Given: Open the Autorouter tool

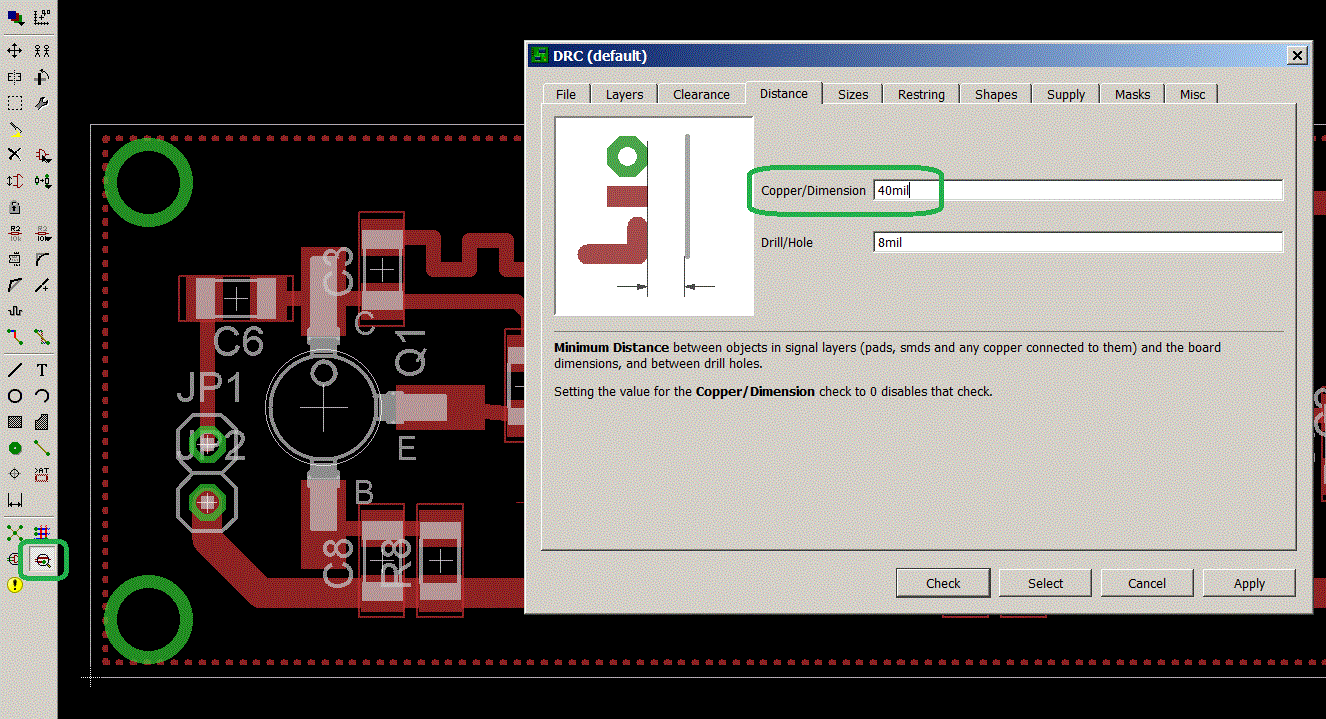Looking at the screenshot, I should pos(42,533).
